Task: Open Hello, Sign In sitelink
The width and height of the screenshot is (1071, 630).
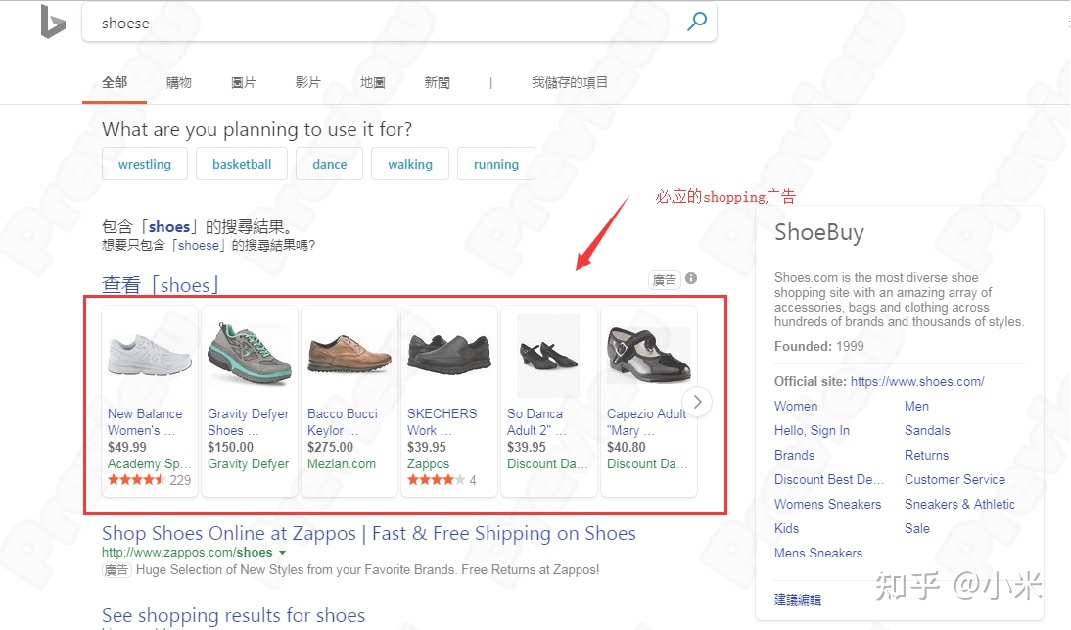Action: coord(812,430)
